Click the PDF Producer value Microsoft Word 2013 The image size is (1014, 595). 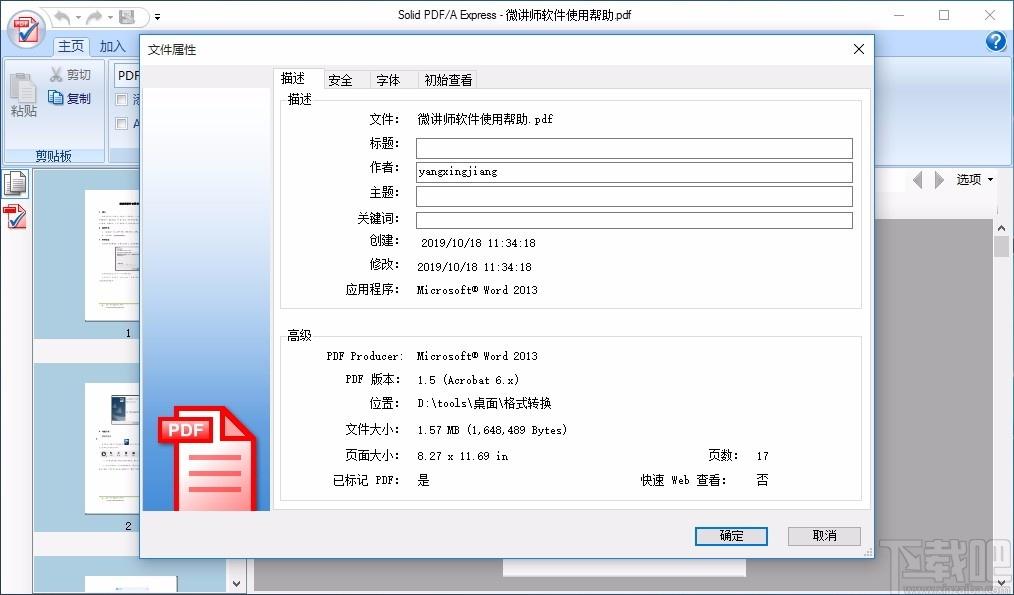coord(477,356)
